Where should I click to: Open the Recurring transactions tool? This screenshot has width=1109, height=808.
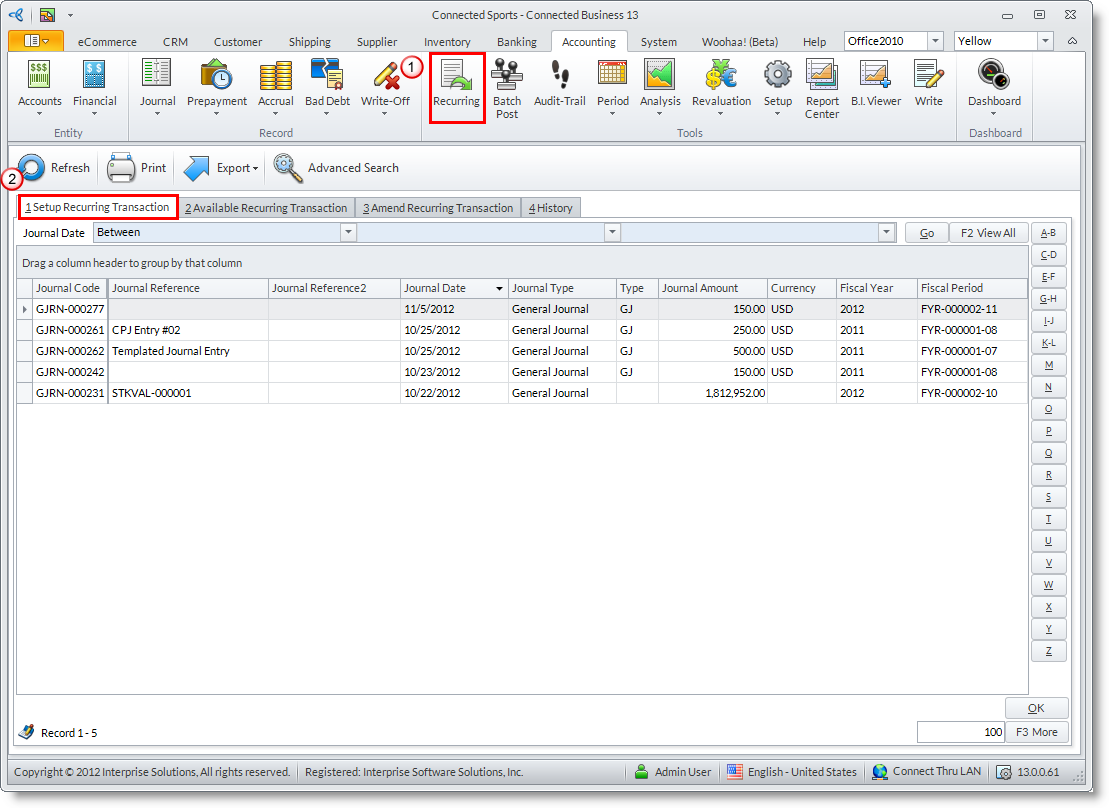coord(456,86)
